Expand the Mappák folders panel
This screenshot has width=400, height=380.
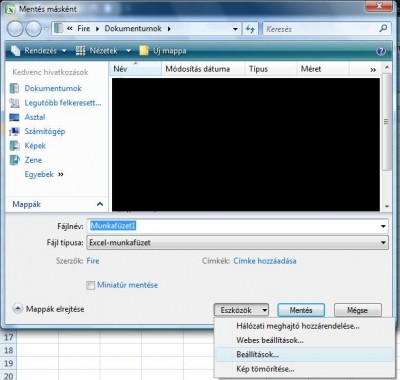[100, 204]
